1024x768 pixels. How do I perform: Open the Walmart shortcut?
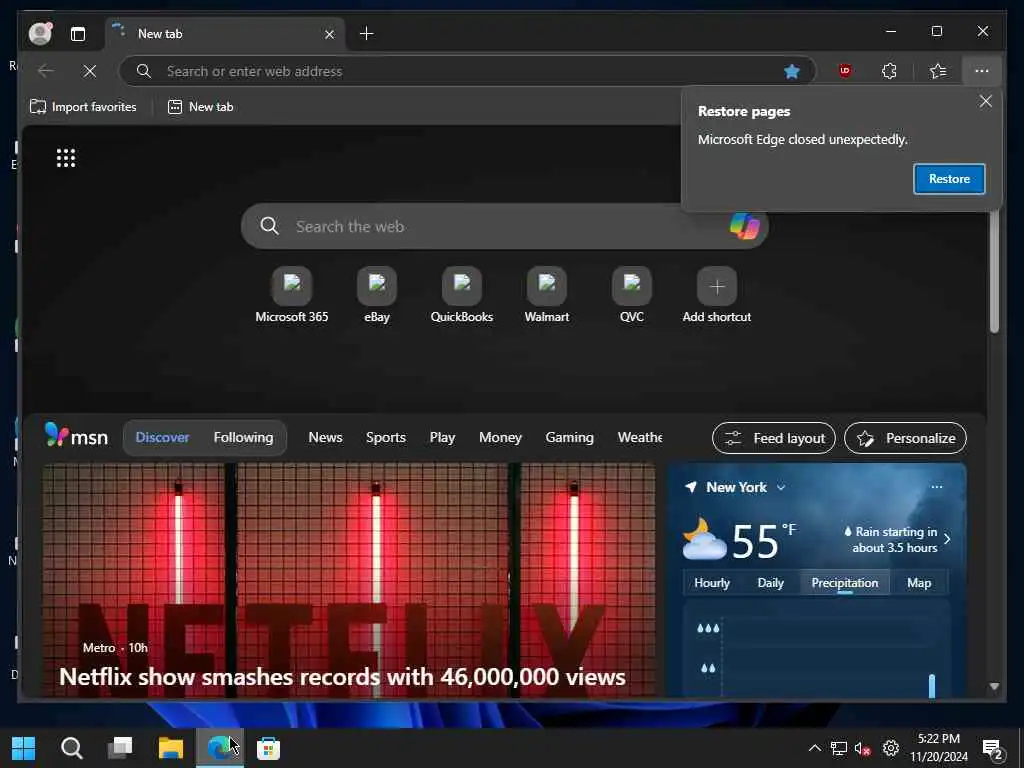pyautogui.click(x=547, y=296)
